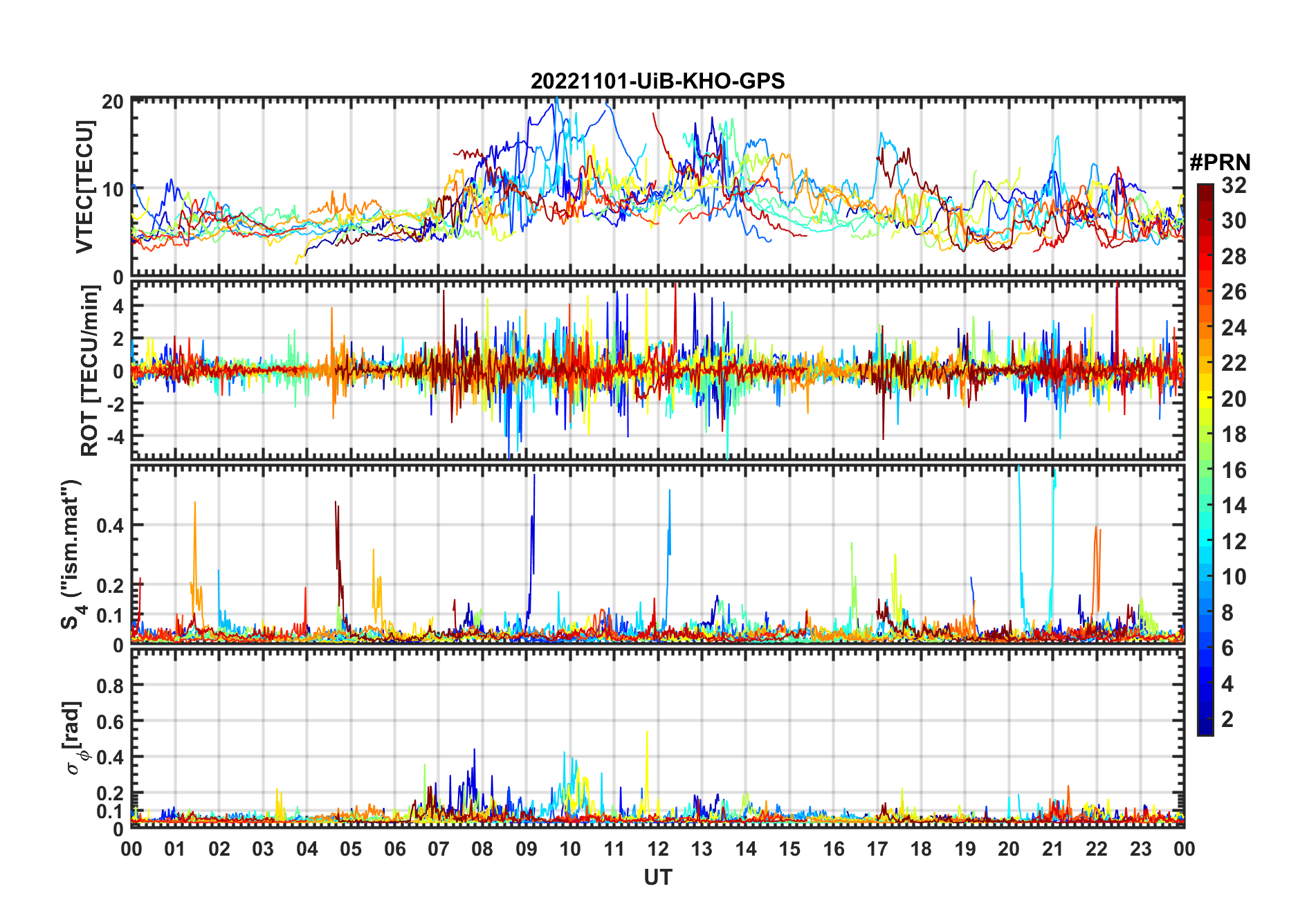Click colorbar tick label 16
The width and height of the screenshot is (1316, 920).
coord(1234,470)
